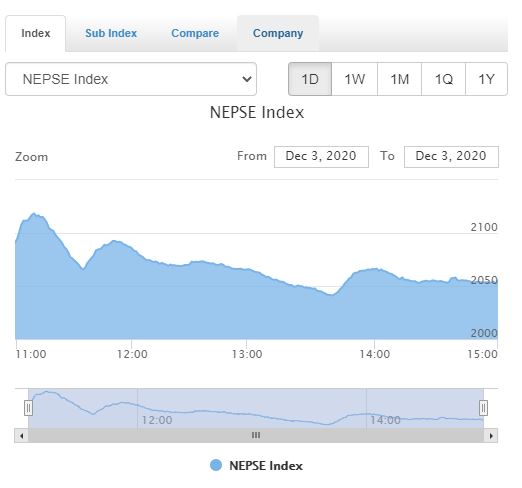Click the To date field

451,157
